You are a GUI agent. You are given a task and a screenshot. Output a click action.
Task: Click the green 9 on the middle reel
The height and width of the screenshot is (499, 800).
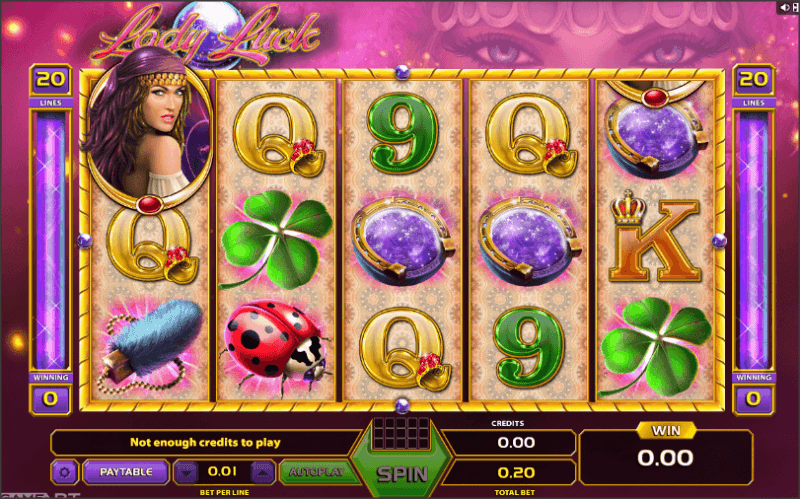[x=403, y=134]
